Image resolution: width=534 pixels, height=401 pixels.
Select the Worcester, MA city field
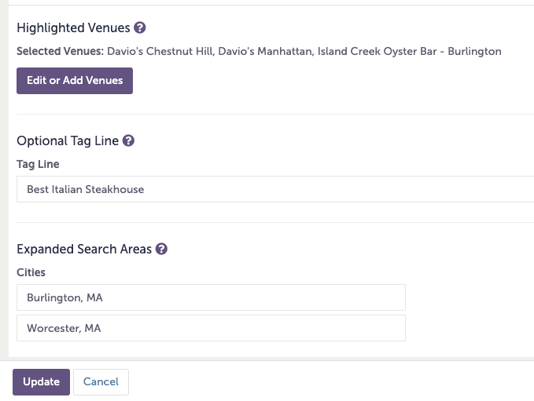click(211, 328)
